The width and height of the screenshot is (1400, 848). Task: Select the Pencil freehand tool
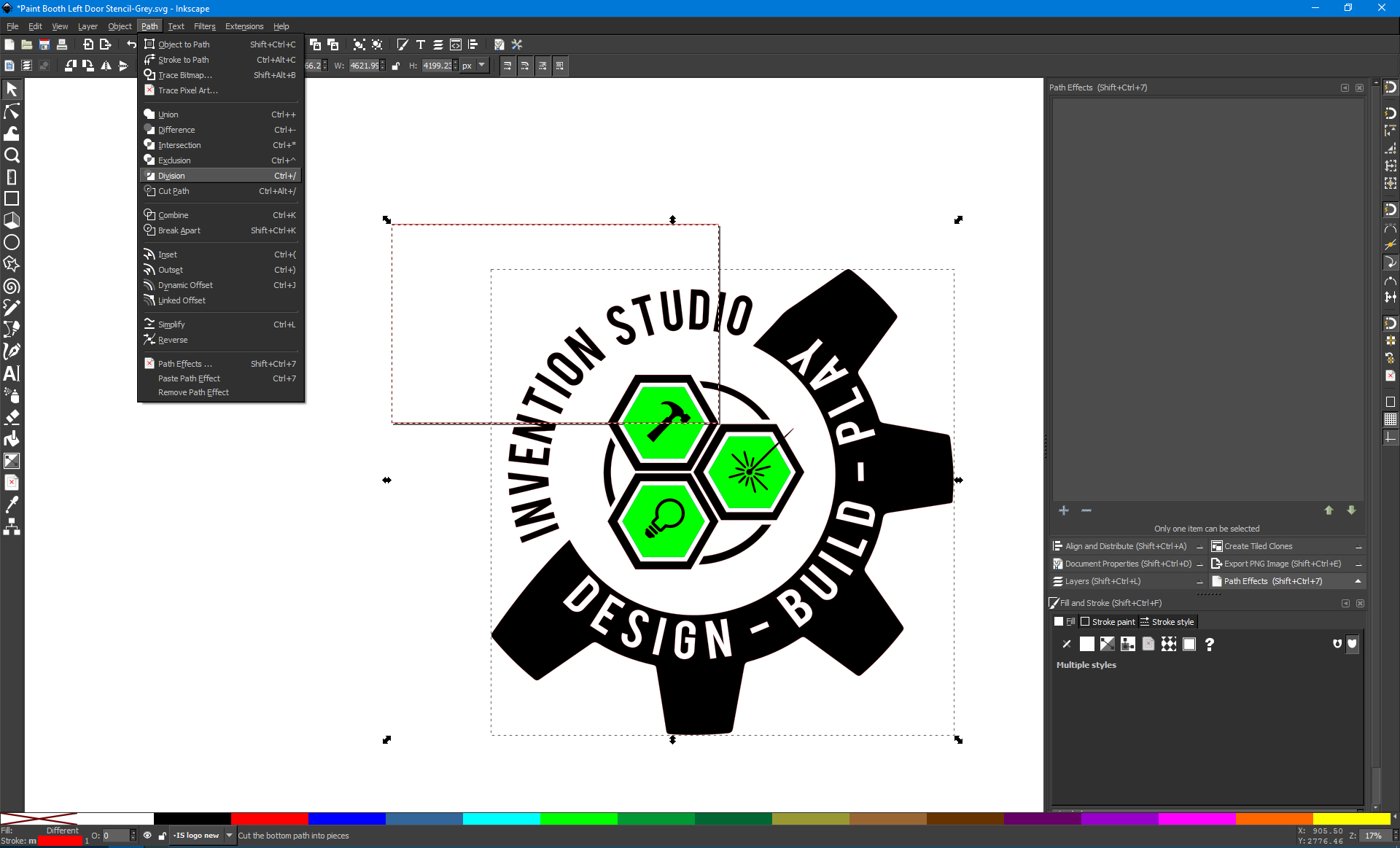pos(12,308)
